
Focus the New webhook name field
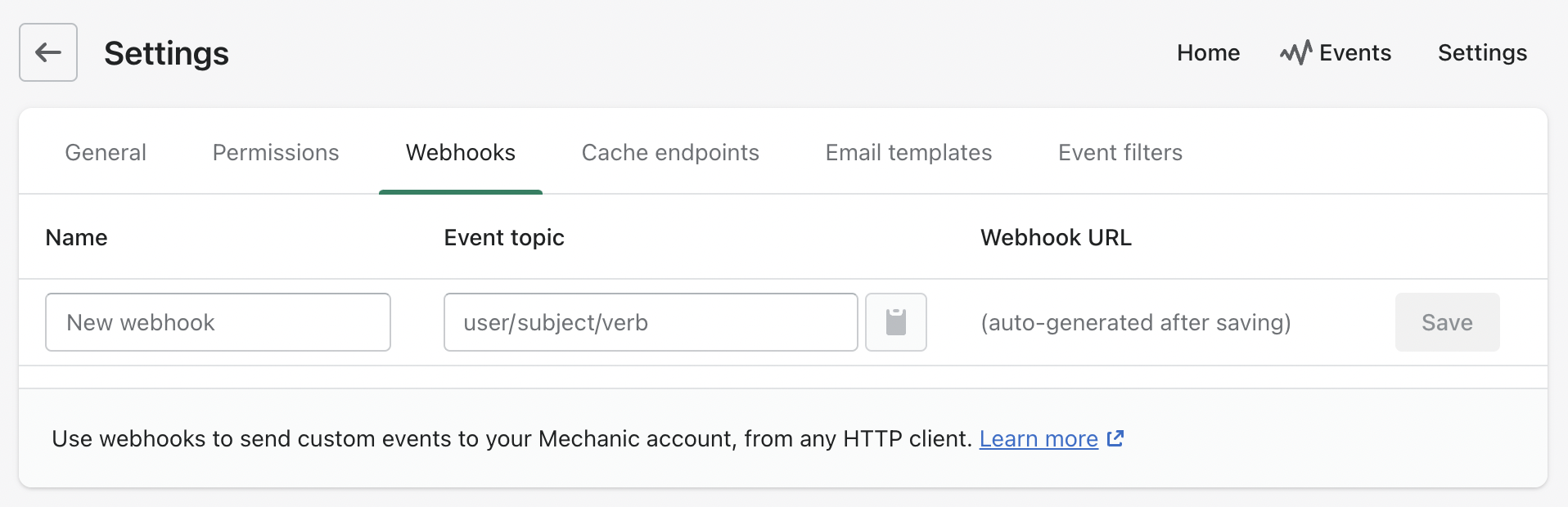point(218,322)
